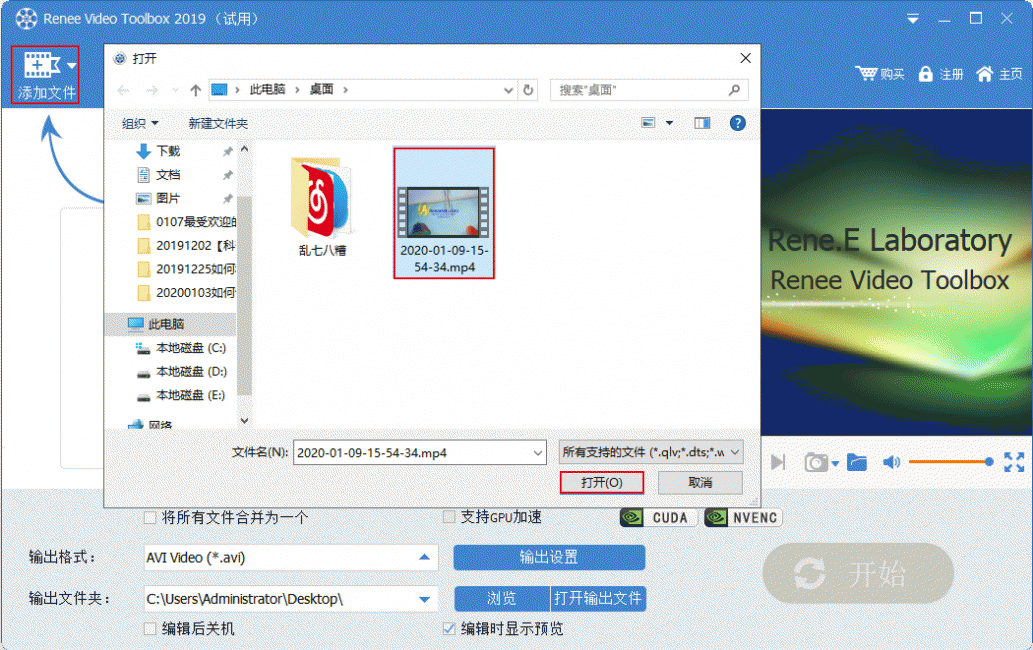The image size is (1033, 650).
Task: Open the 20200103如何 folder in the sidebar
Action: pyautogui.click(x=186, y=292)
